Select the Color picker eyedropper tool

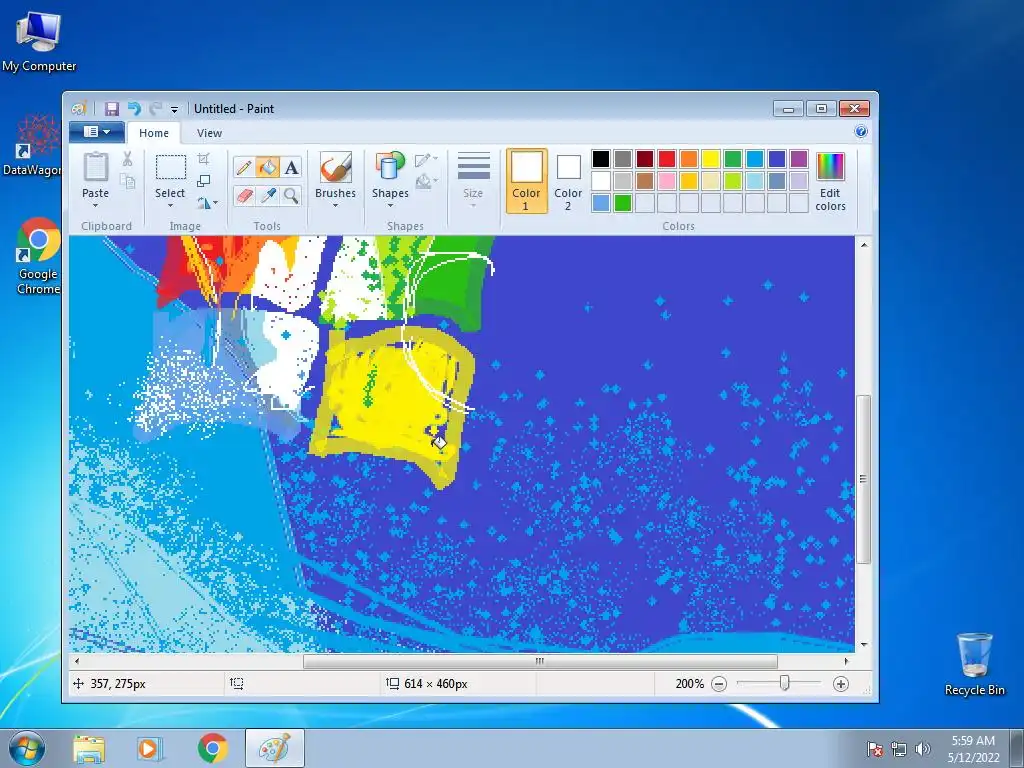pyautogui.click(x=268, y=195)
